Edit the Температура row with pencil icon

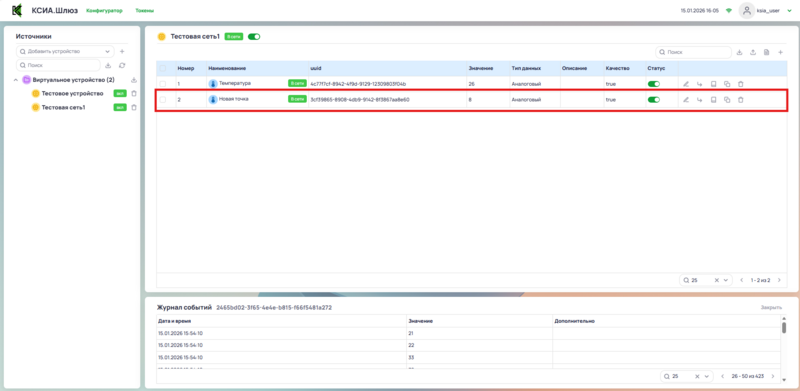pos(686,84)
